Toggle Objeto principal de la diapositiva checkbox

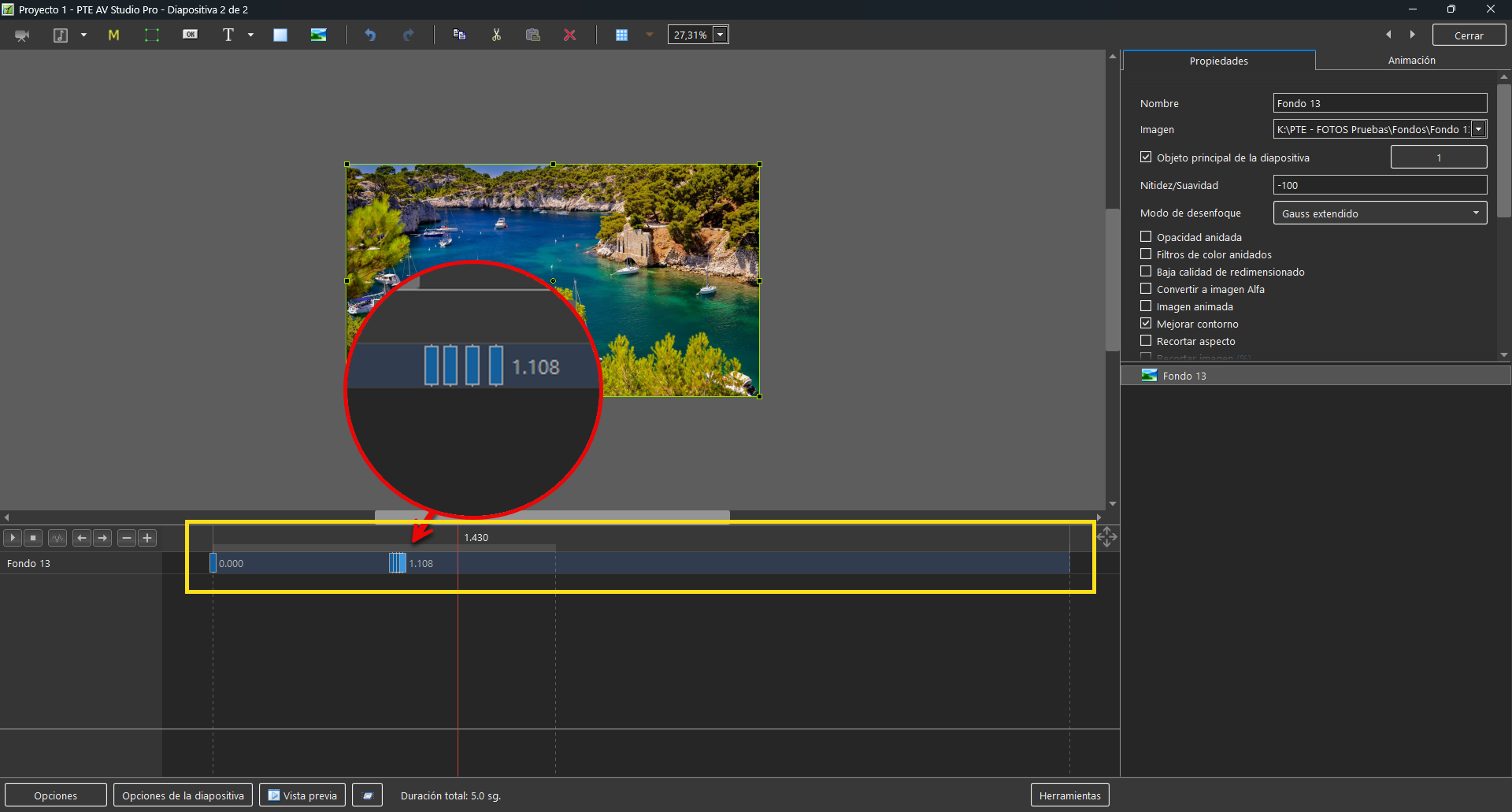1146,157
